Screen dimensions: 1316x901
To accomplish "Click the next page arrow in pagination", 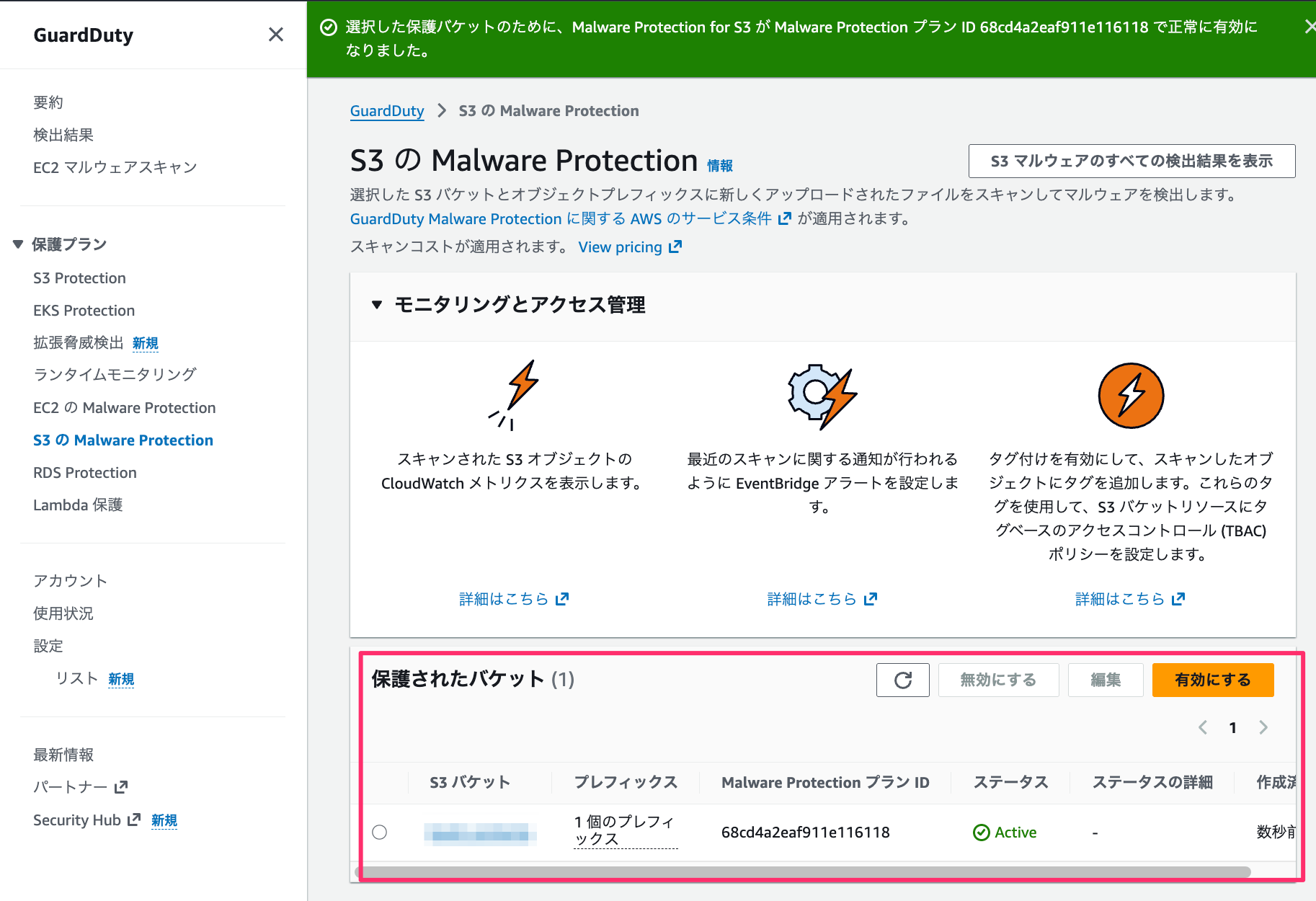I will click(1263, 727).
